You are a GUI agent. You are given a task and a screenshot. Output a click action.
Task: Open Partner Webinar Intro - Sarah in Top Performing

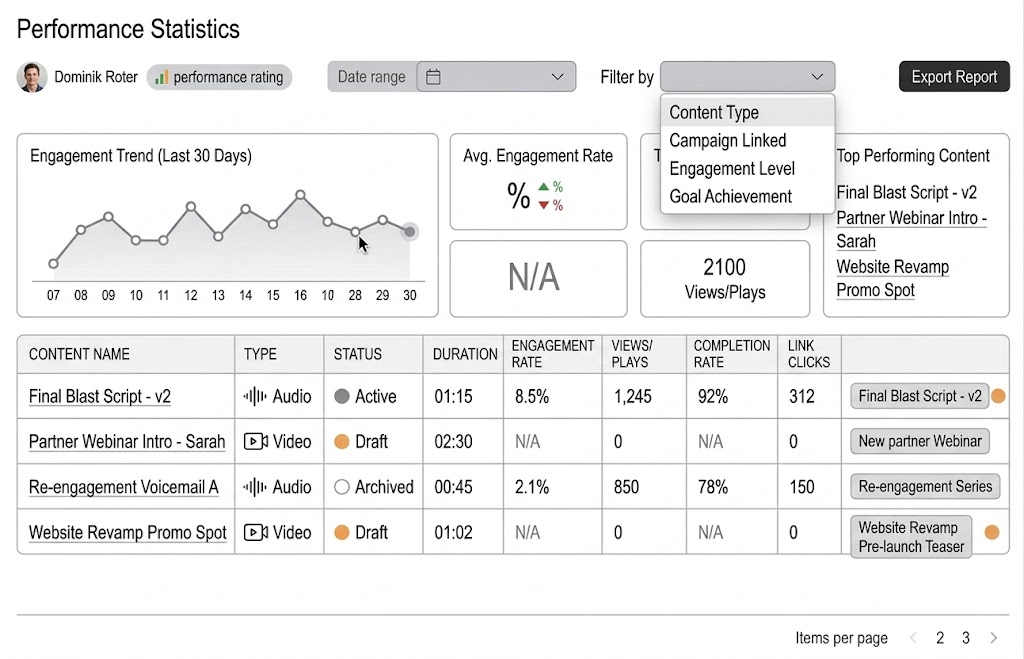(x=912, y=229)
